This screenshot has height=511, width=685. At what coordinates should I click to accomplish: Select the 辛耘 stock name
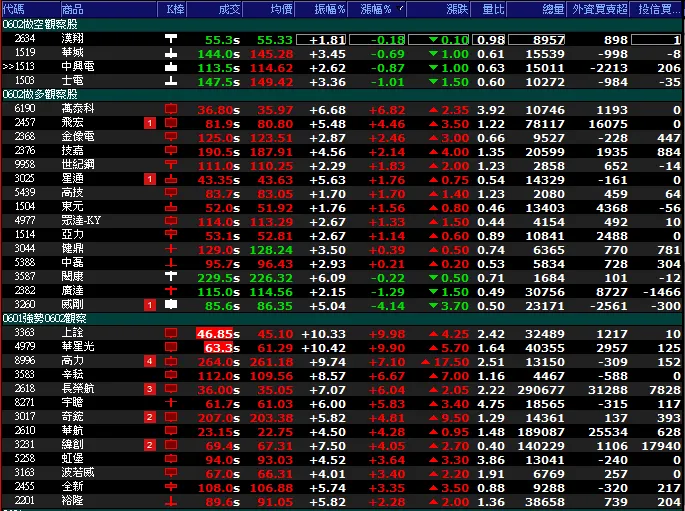point(73,375)
